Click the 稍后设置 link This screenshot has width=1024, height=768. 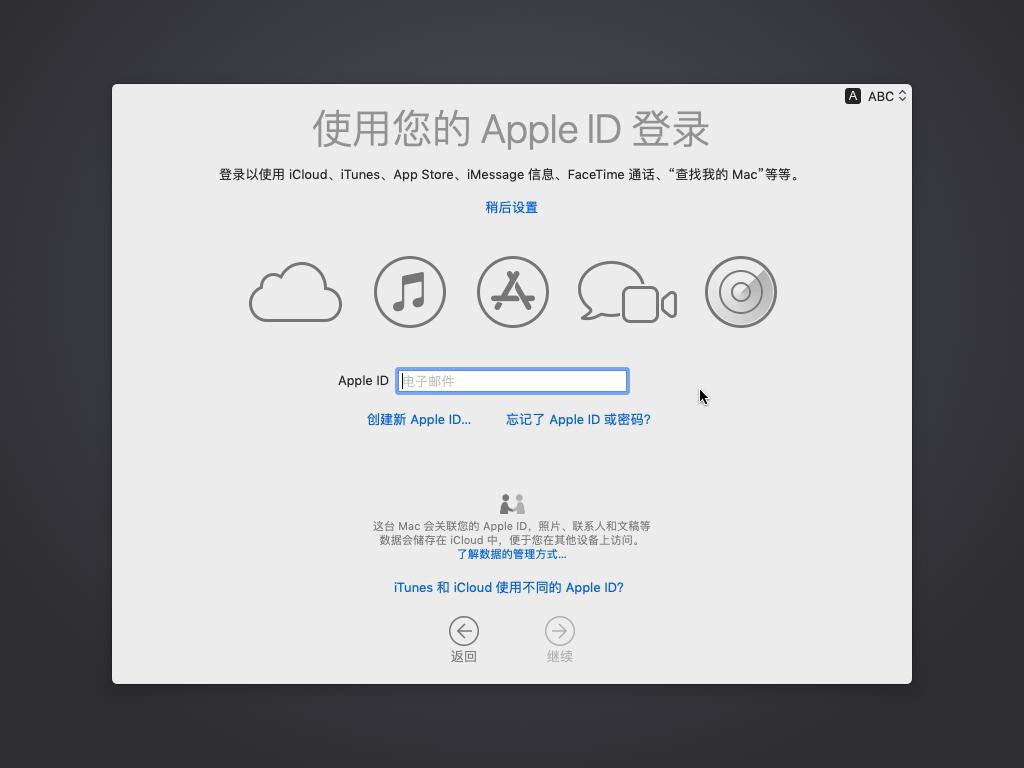[511, 208]
